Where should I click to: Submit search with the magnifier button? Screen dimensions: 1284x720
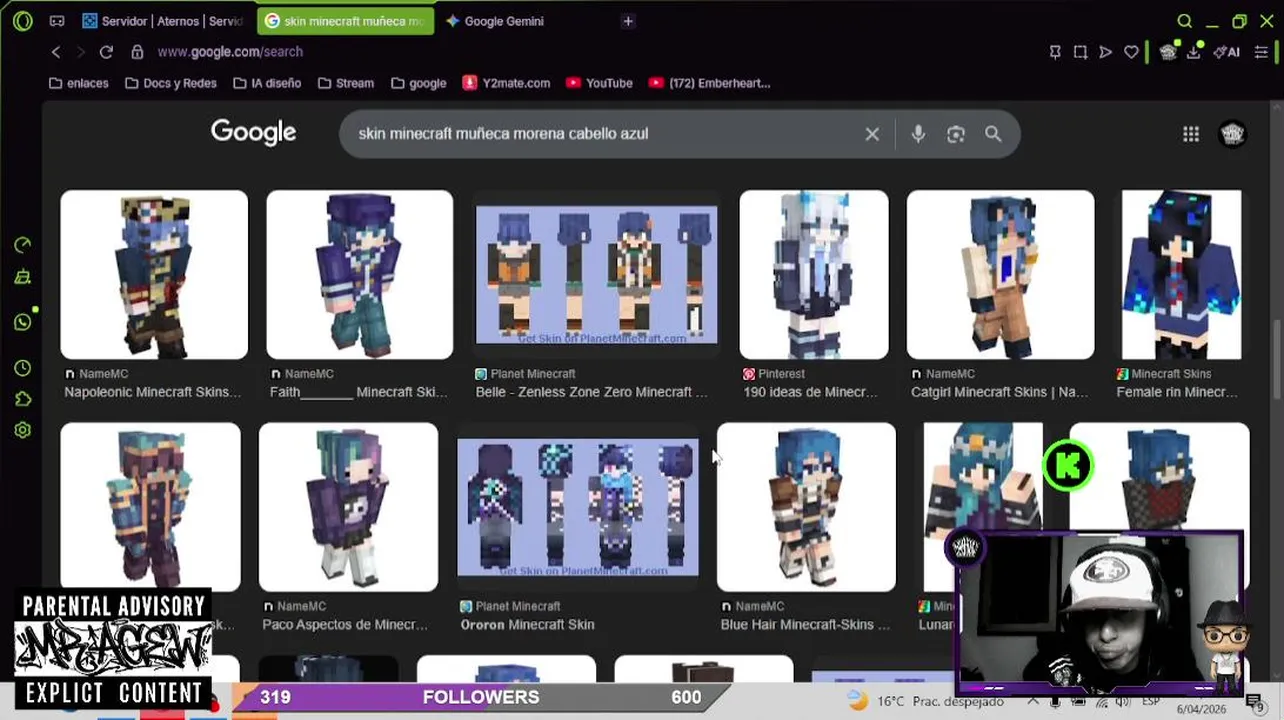993,134
